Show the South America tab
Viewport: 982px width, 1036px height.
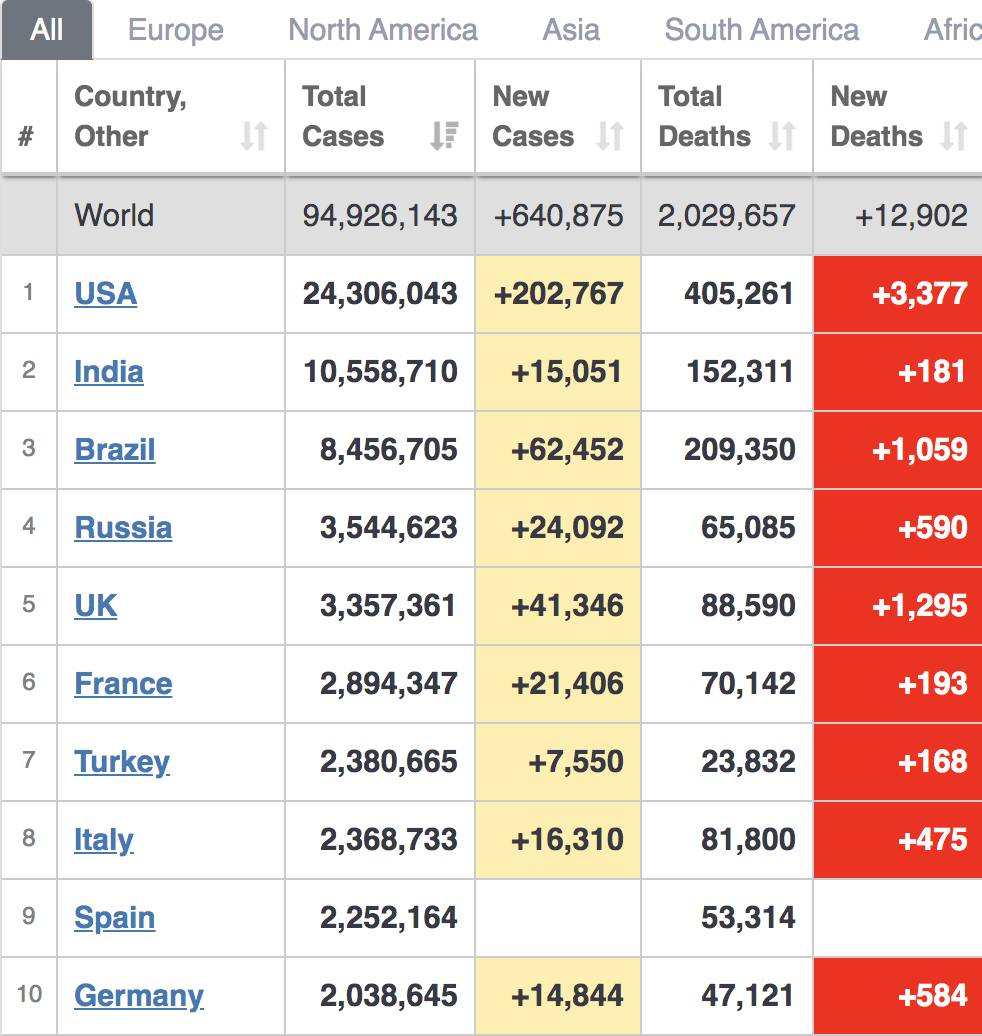pos(761,30)
